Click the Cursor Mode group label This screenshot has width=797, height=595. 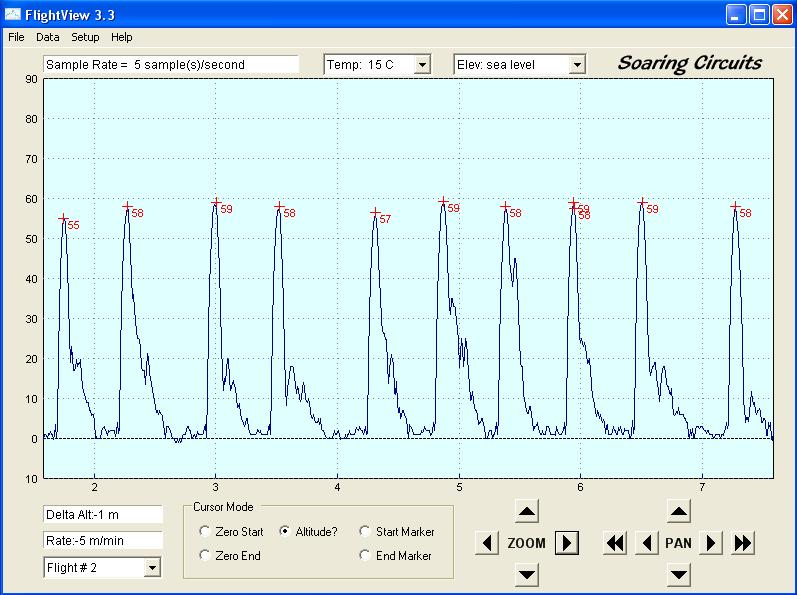pyautogui.click(x=223, y=507)
